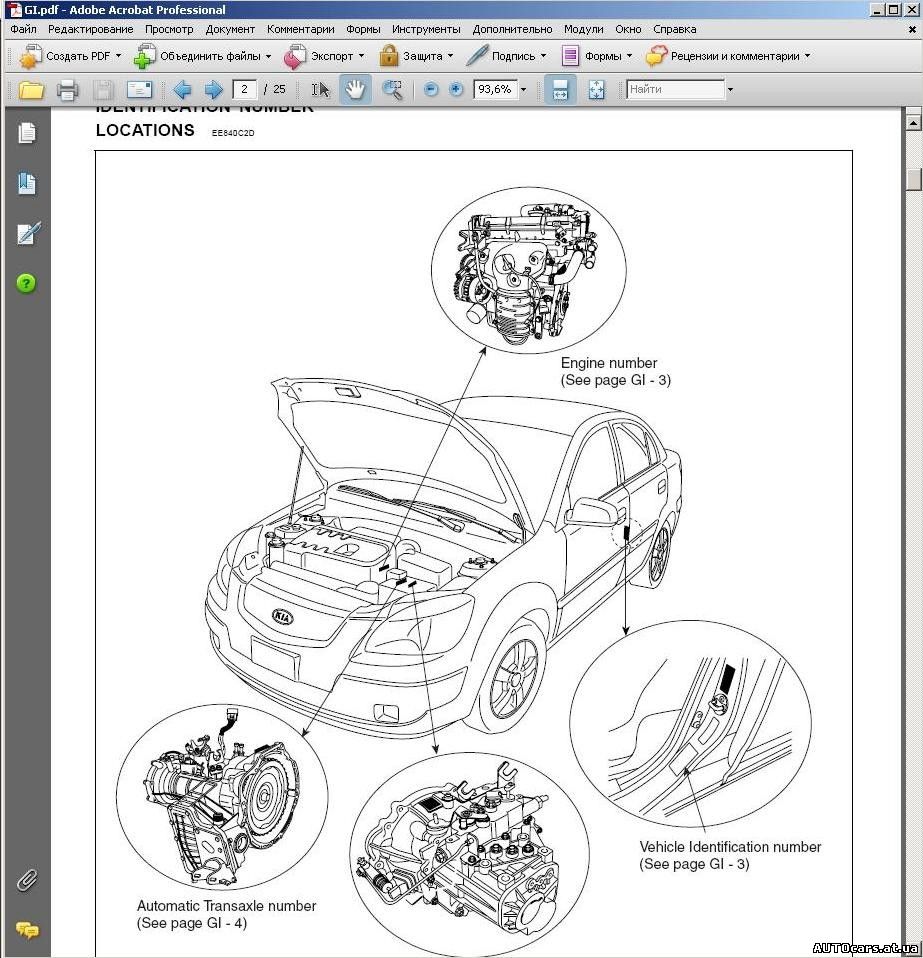Viewport: 923px width, 958px height.
Task: Click the Объединить файлы icon
Action: pyautogui.click(x=145, y=56)
